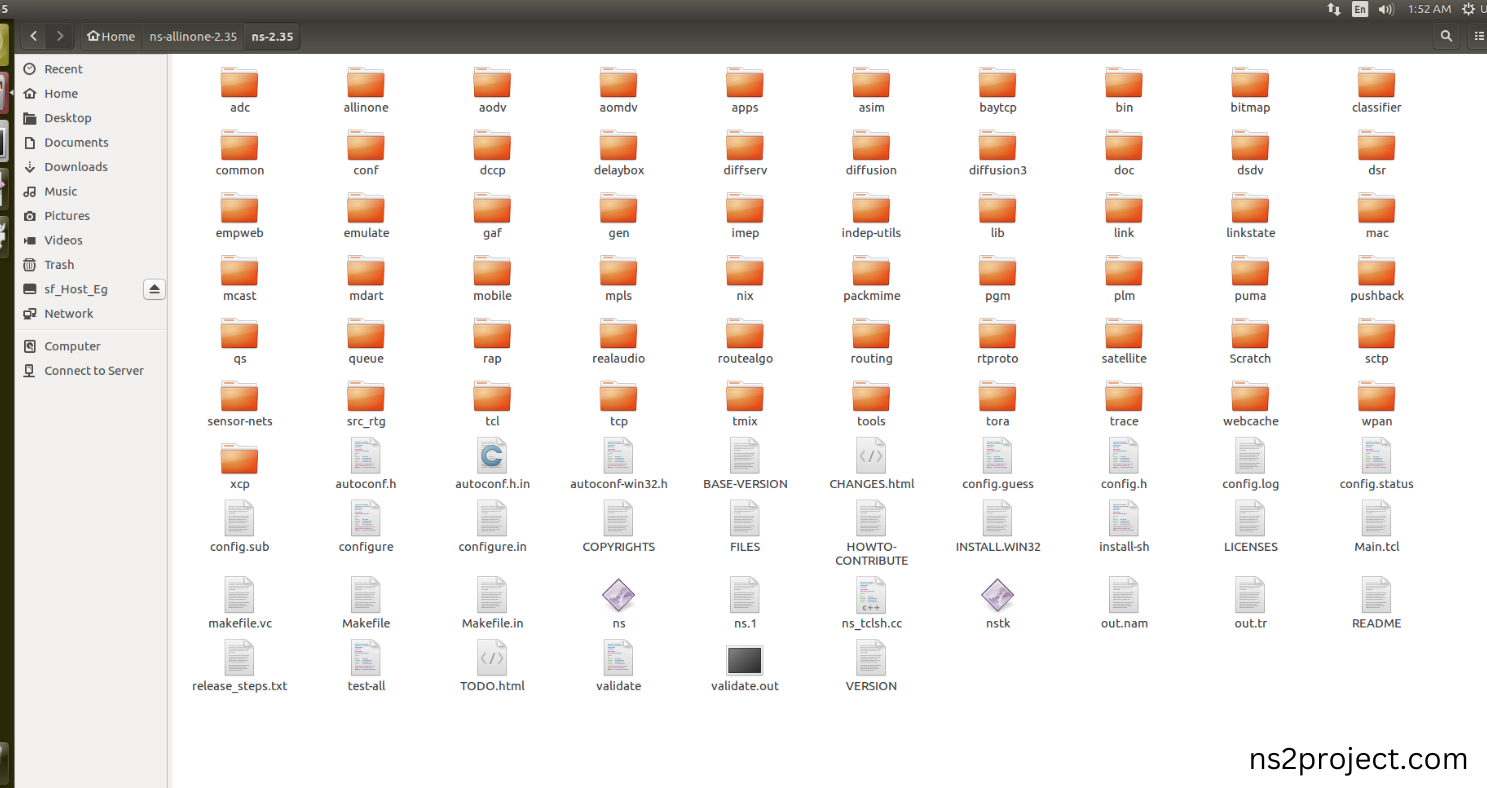Select the ns executable icon
The image size is (1487, 788).
(x=618, y=597)
